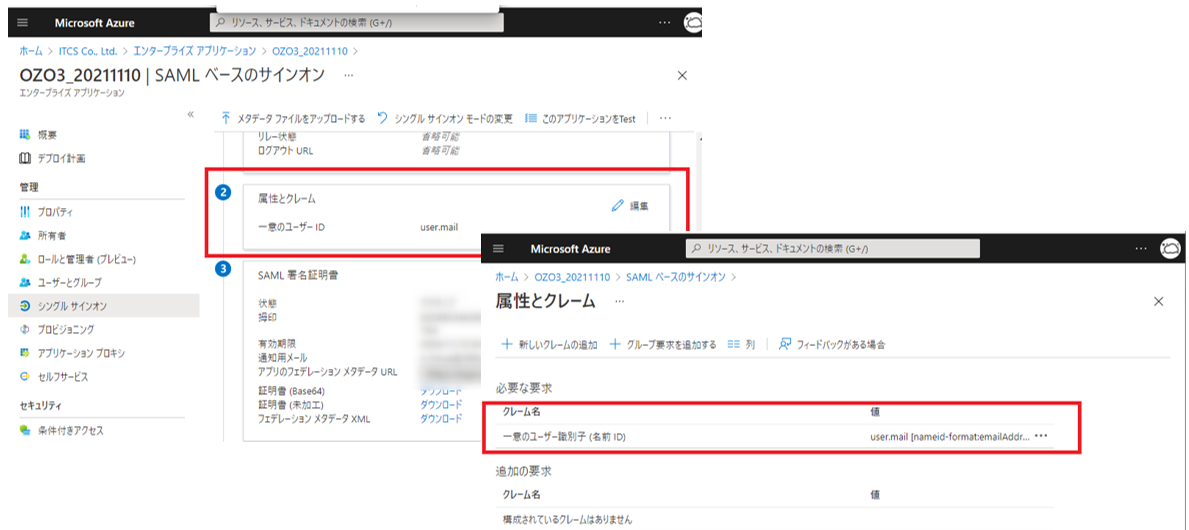1189x530 pixels.
Task: Open account avatar in top Azure header
Action: 692,23
